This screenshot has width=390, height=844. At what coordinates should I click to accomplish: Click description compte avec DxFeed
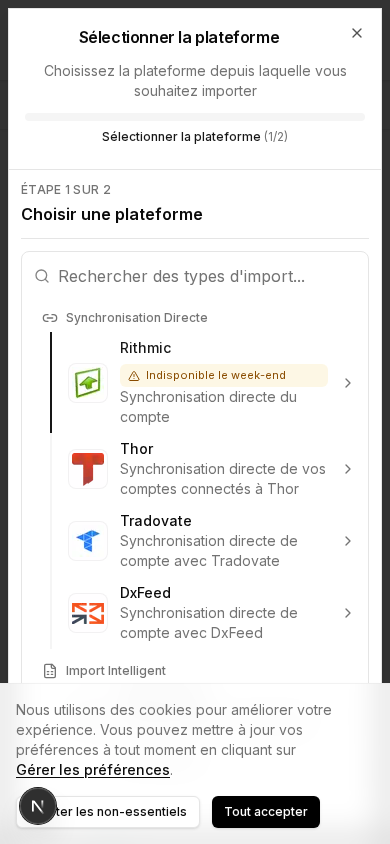pyautogui.click(x=209, y=623)
